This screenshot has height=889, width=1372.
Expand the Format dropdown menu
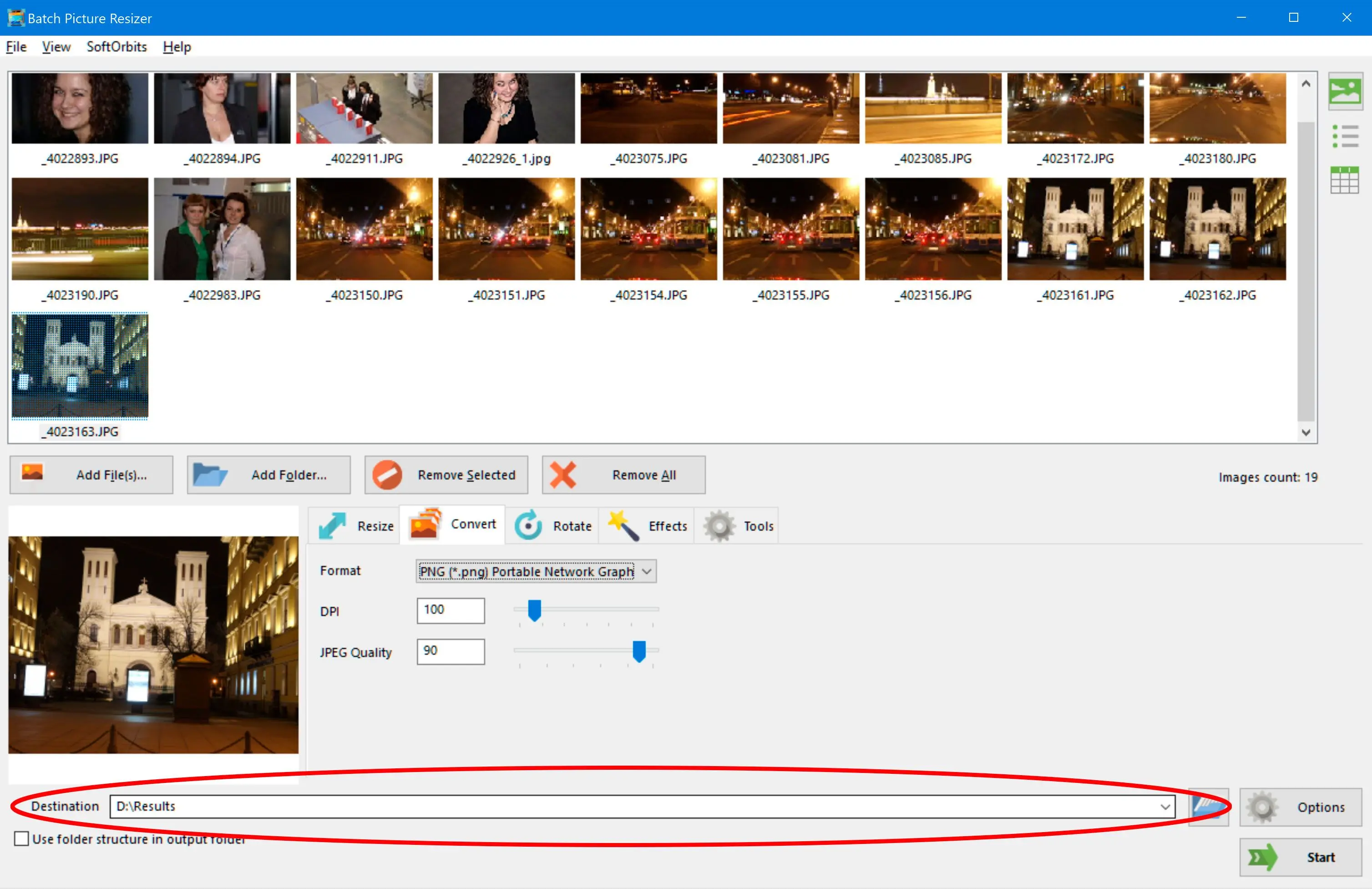648,571
